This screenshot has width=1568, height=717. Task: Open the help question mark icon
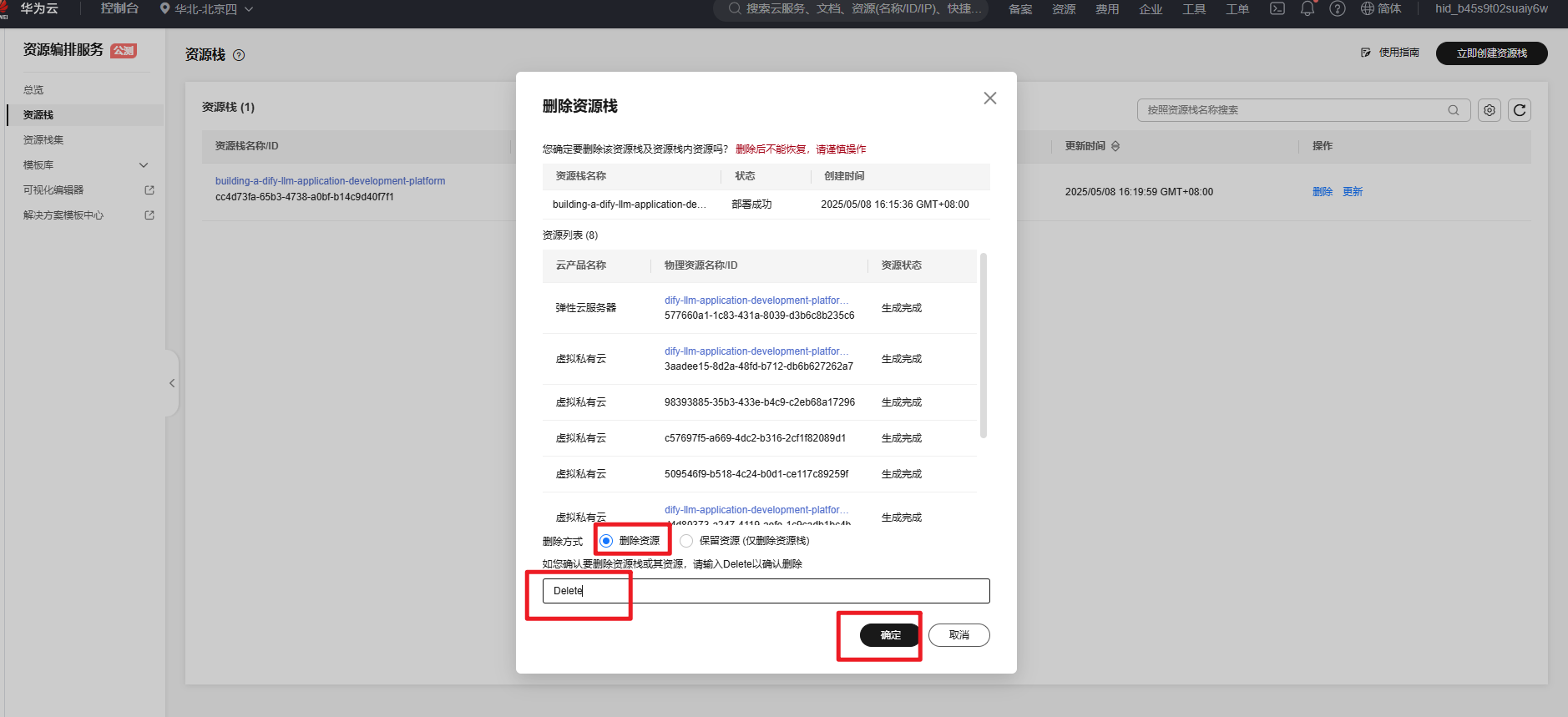(1338, 8)
